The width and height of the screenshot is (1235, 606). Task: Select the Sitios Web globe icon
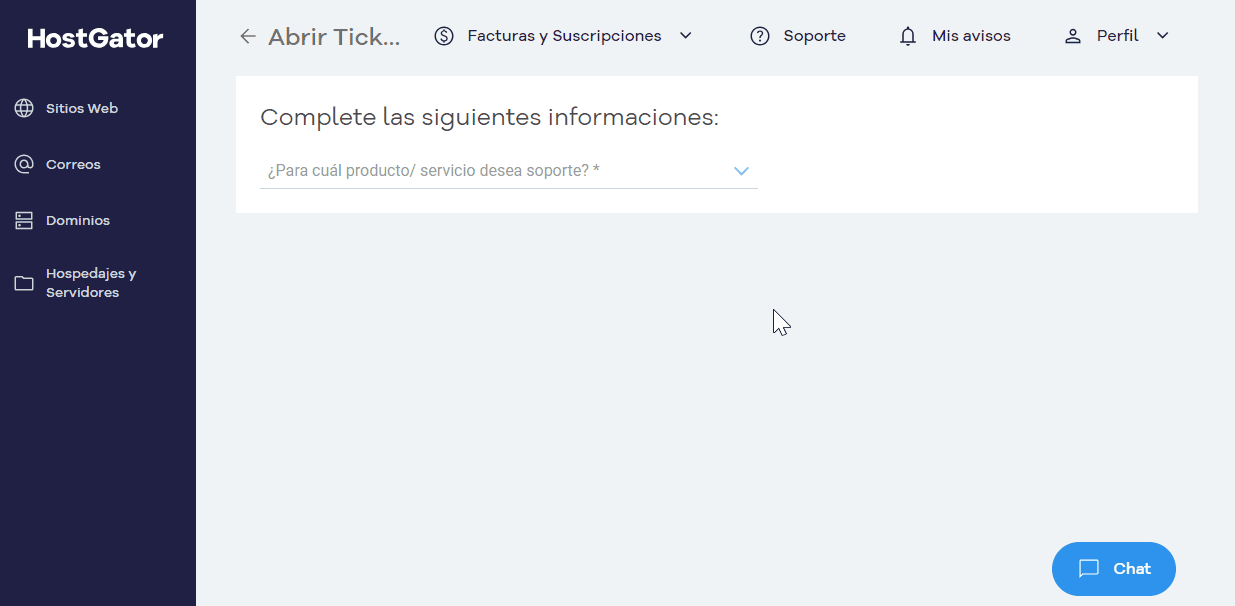pos(24,107)
